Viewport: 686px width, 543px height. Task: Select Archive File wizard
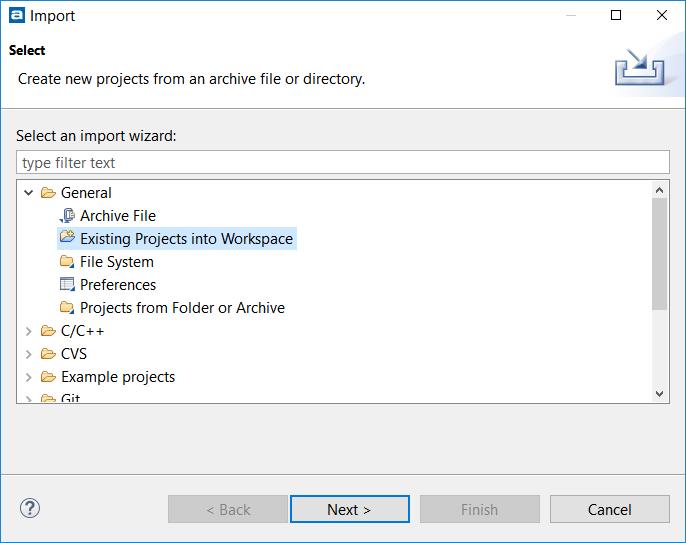118,216
